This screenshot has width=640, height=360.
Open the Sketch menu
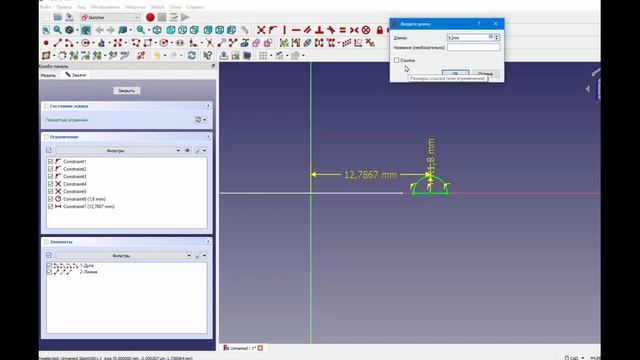[158, 7]
